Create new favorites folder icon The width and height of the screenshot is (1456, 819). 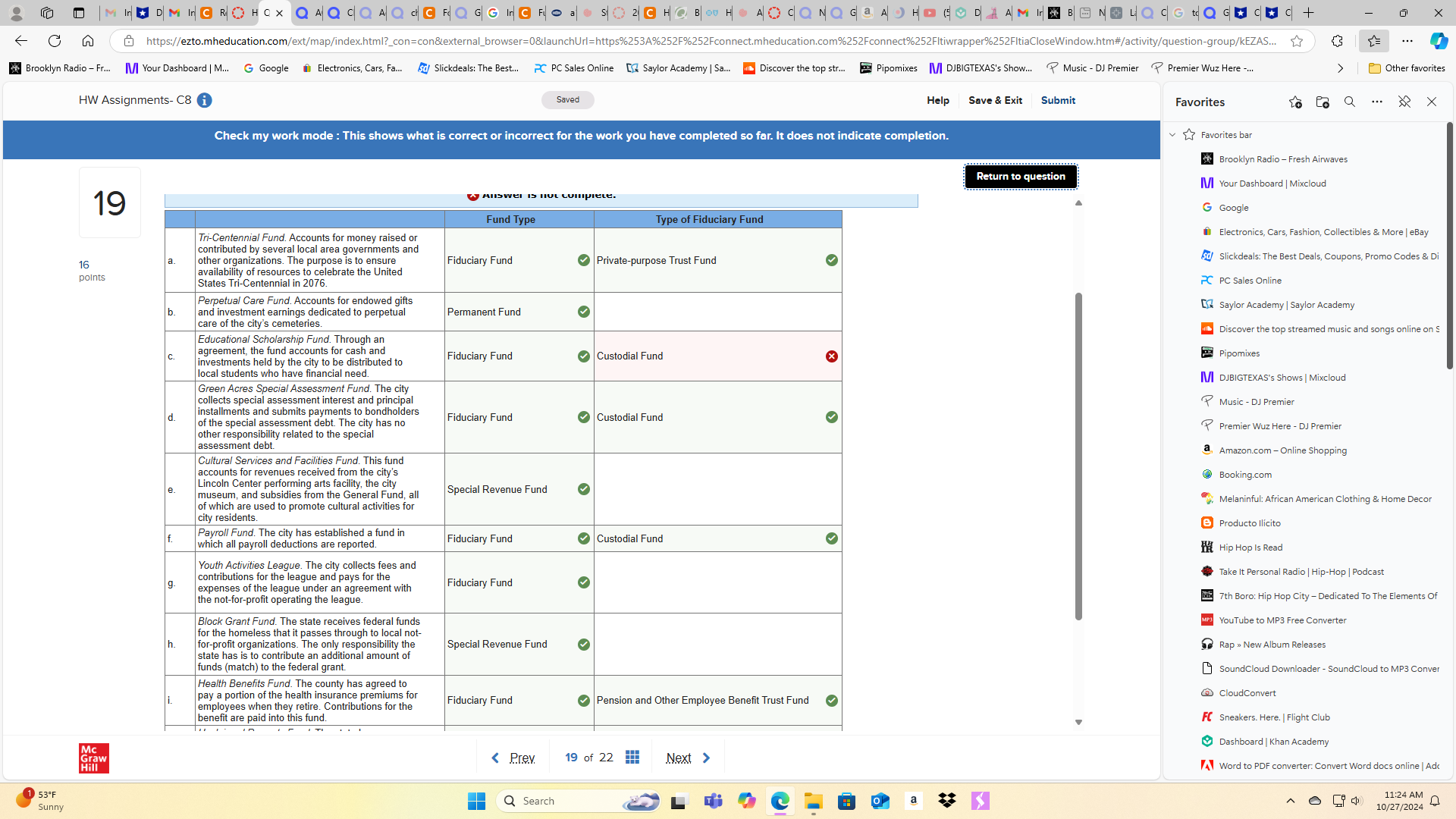[x=1323, y=102]
